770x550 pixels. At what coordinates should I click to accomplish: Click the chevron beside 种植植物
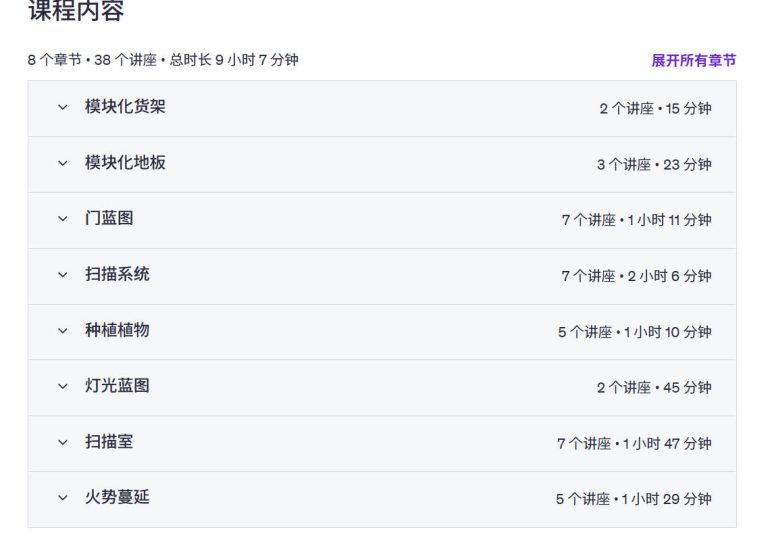click(x=63, y=331)
